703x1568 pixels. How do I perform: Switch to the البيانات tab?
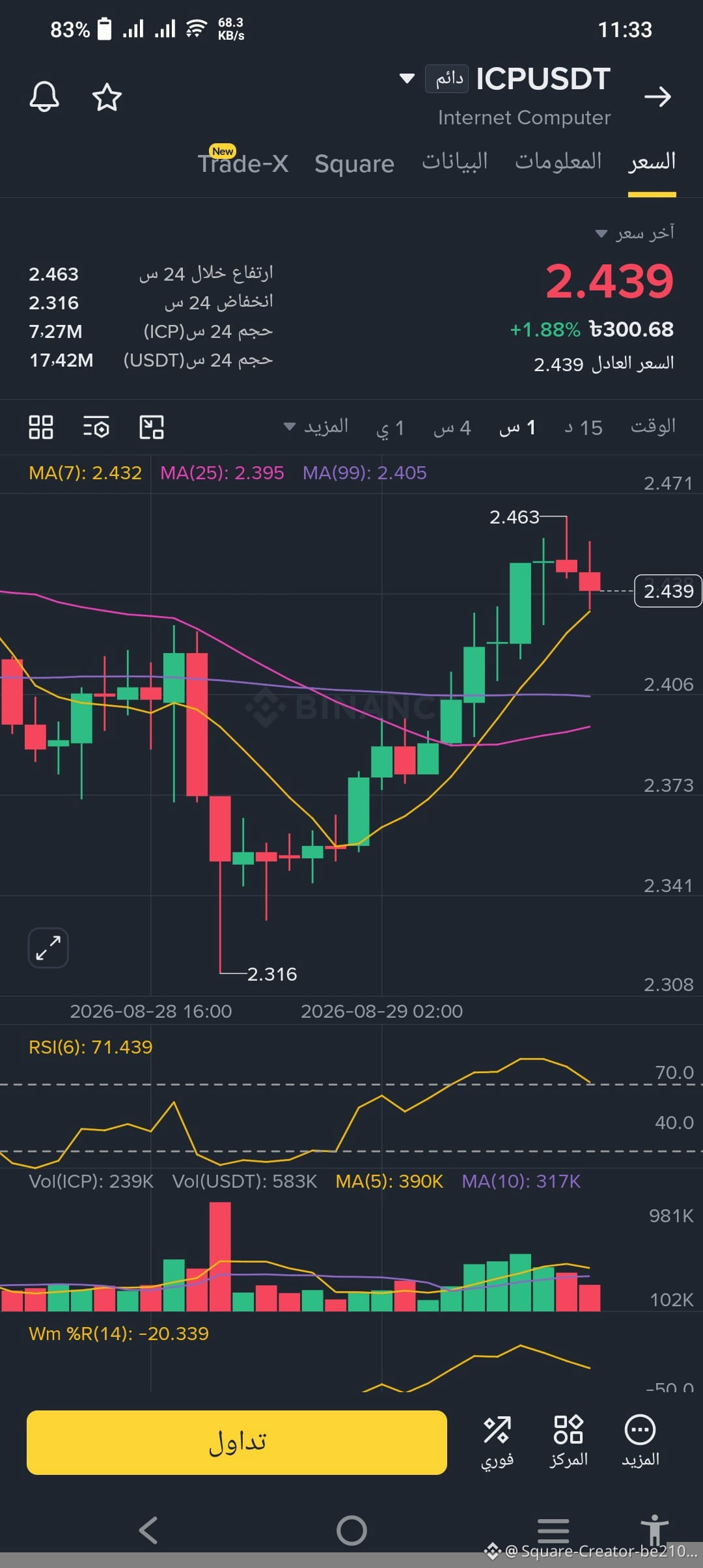(x=454, y=161)
